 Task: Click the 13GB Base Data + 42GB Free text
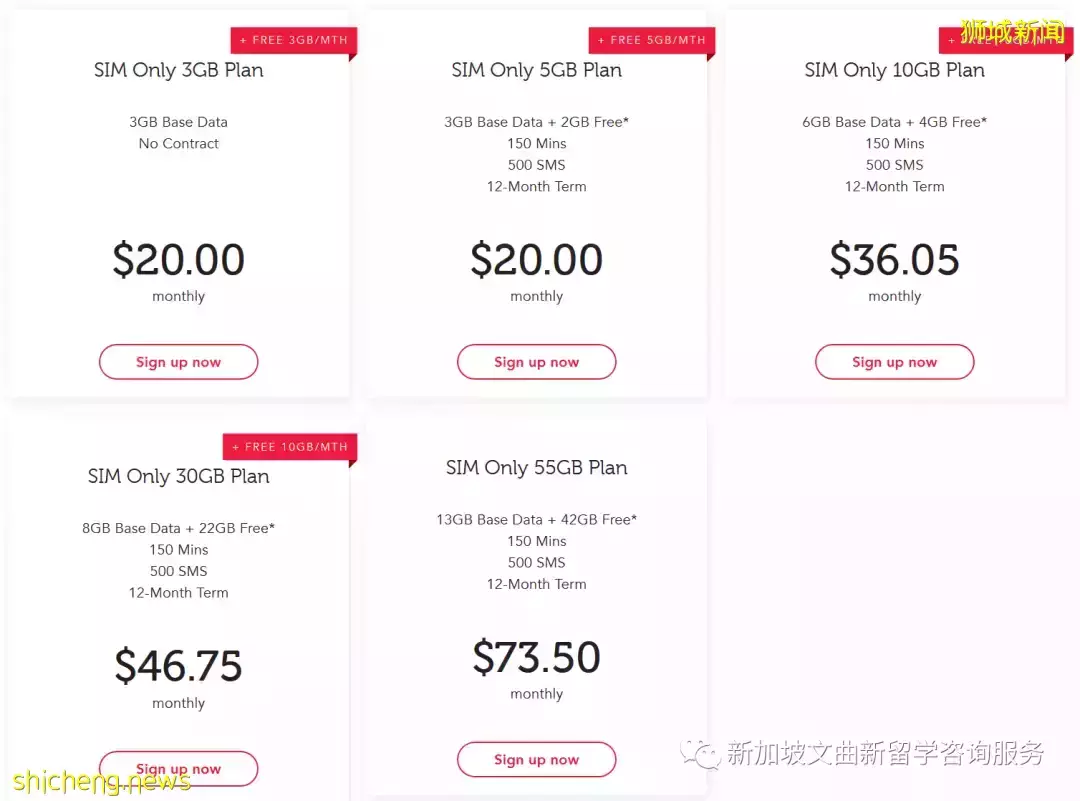(537, 519)
